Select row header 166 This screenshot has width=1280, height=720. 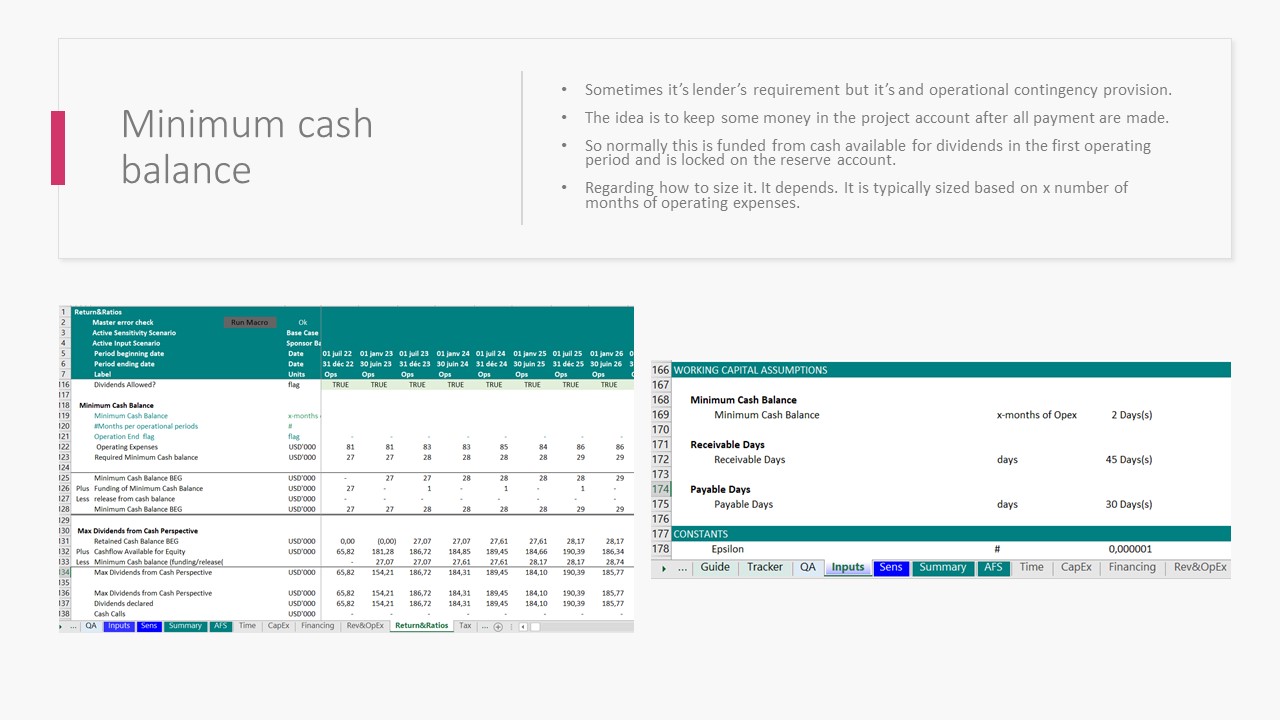tap(661, 370)
